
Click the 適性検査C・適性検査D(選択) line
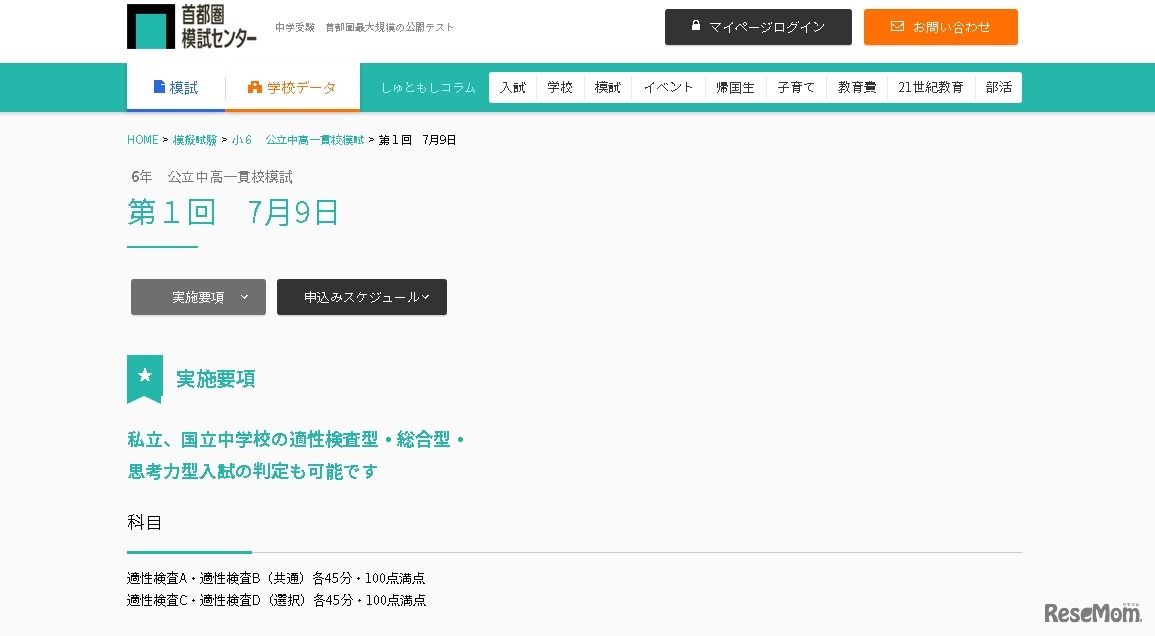click(x=276, y=601)
